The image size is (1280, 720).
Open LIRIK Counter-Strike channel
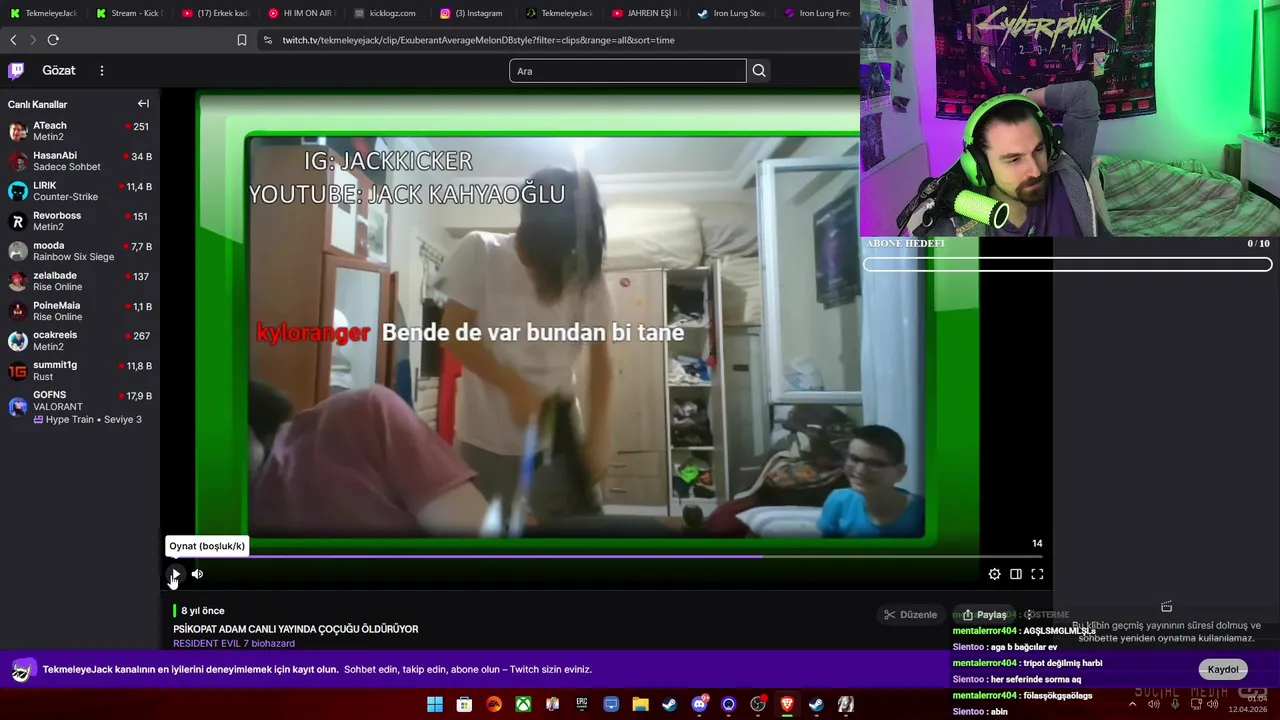tap(80, 191)
